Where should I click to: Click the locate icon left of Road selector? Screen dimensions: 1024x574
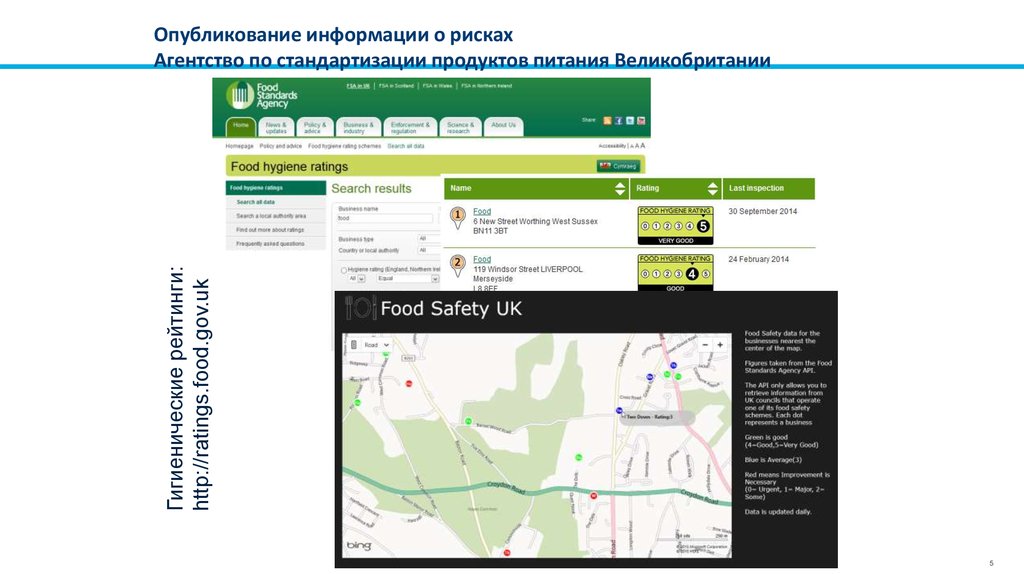coord(354,345)
